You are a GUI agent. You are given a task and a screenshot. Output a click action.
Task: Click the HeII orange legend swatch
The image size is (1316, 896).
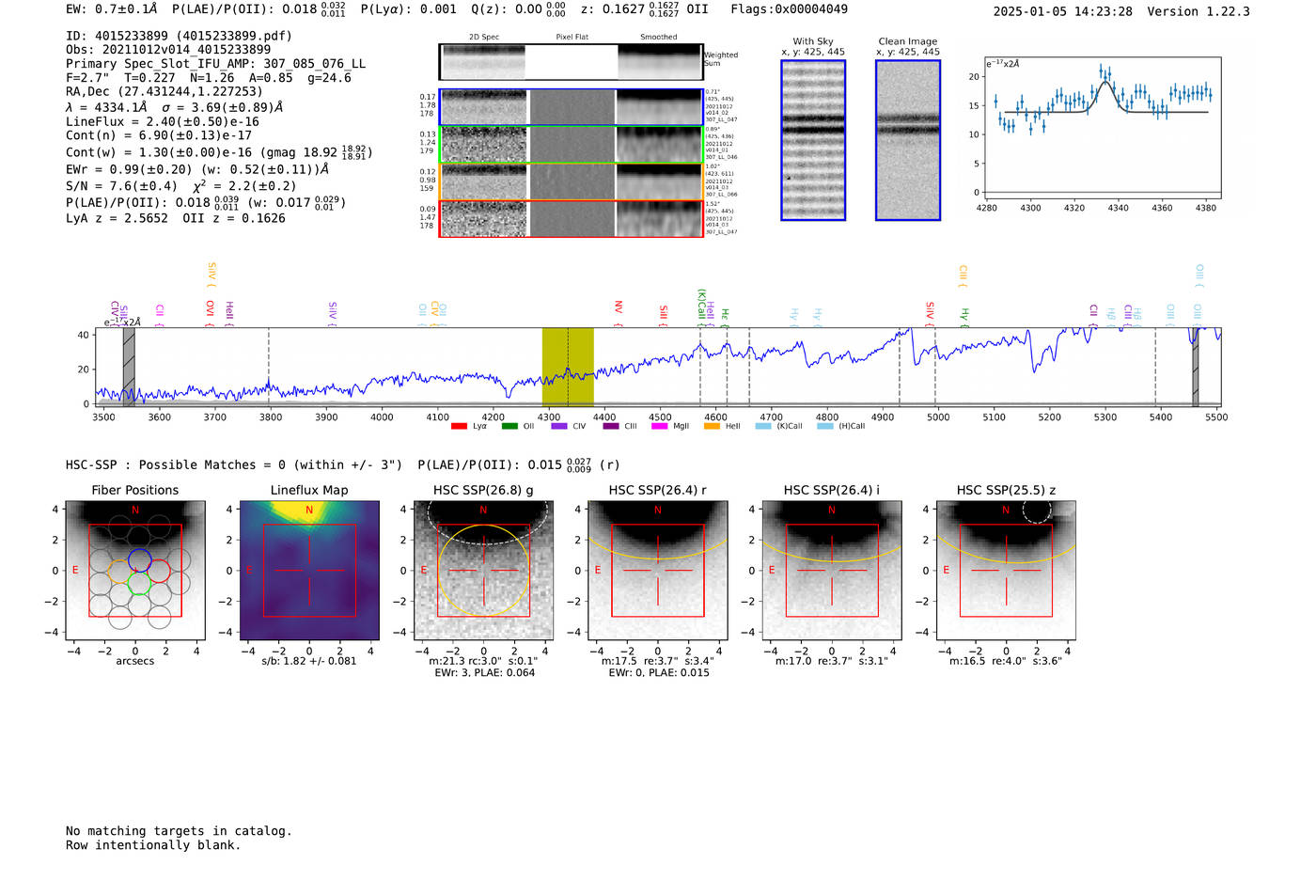click(x=712, y=427)
